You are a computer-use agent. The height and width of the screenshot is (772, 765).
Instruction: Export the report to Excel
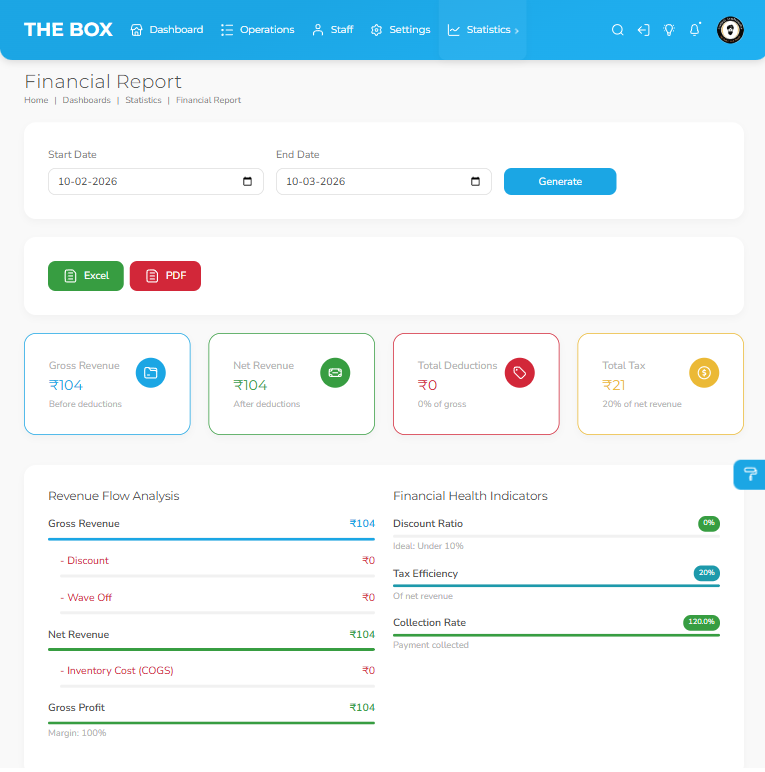[86, 276]
